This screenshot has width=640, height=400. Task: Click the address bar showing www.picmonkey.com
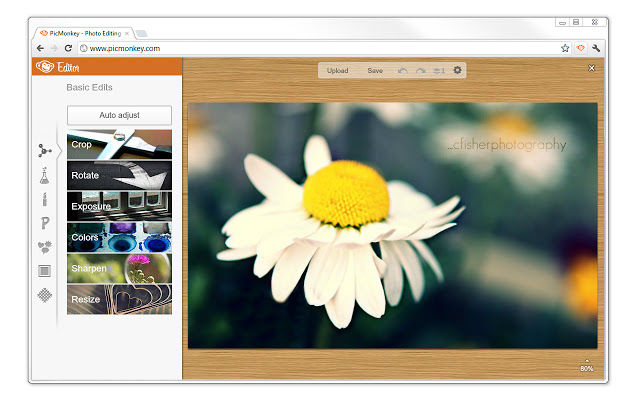pyautogui.click(x=300, y=47)
